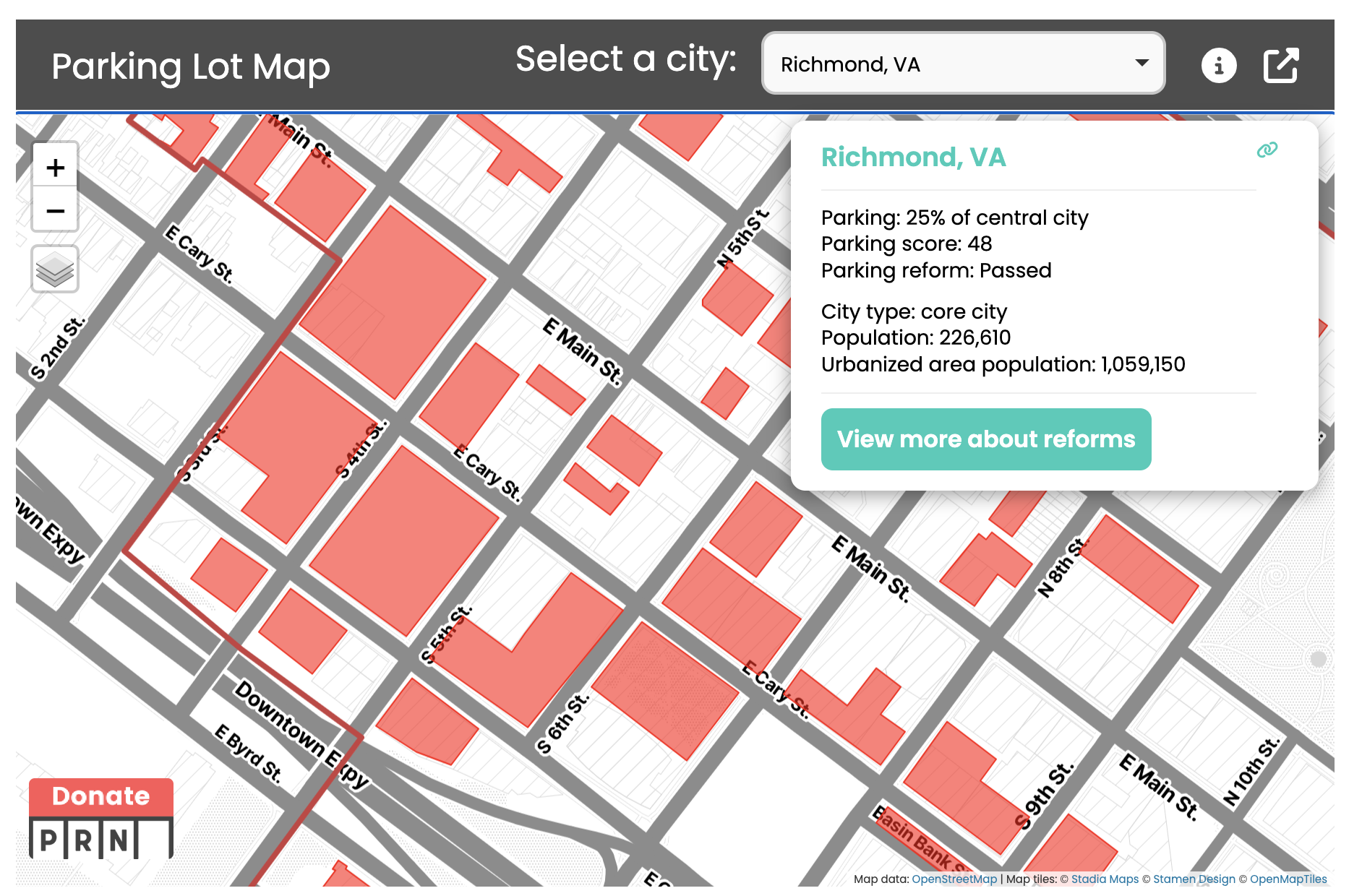The height and width of the screenshot is (896, 1362).
Task: Copy the Richmond city link icon
Action: pyautogui.click(x=1267, y=150)
